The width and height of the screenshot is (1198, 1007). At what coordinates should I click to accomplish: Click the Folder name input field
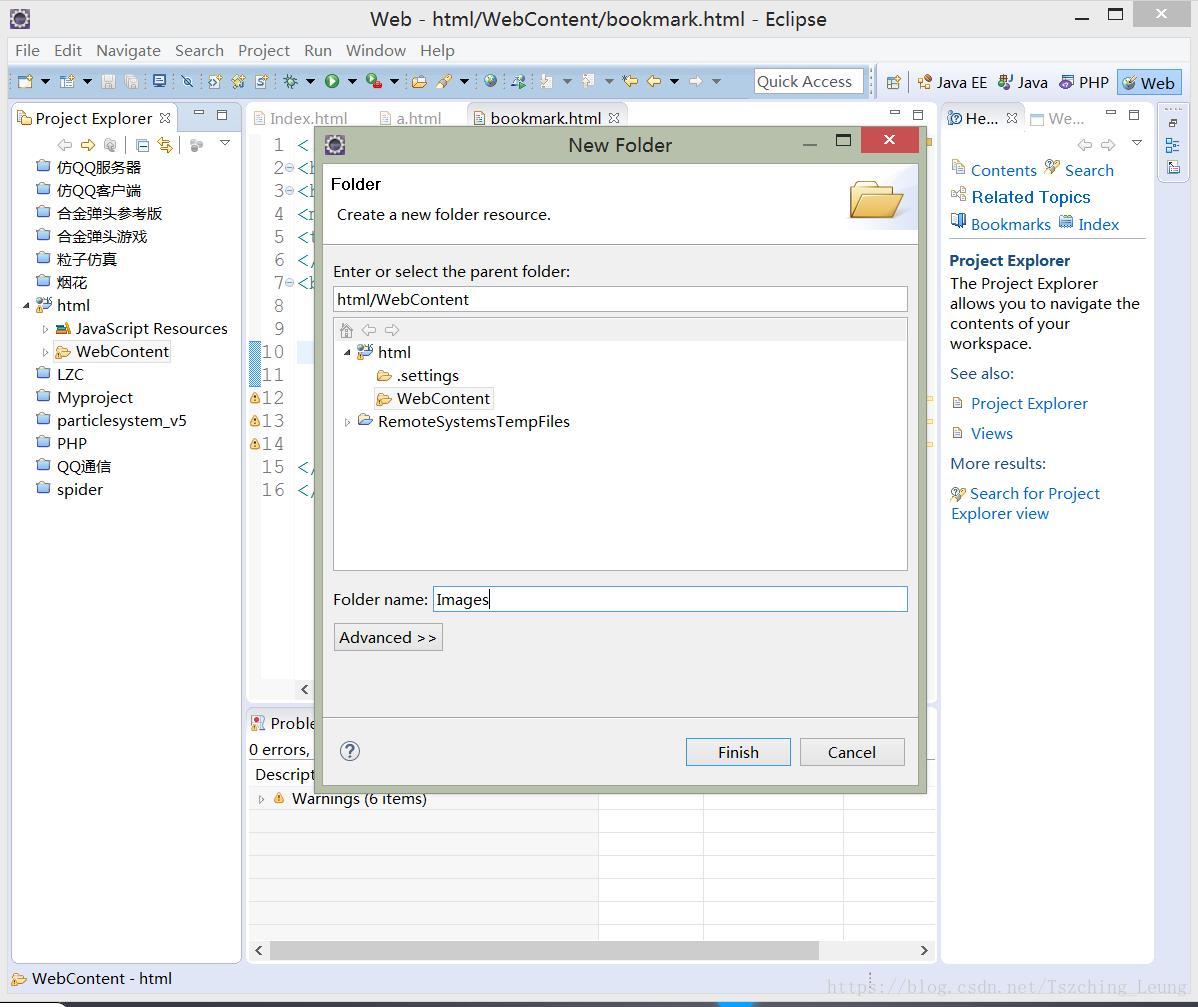tap(670, 599)
